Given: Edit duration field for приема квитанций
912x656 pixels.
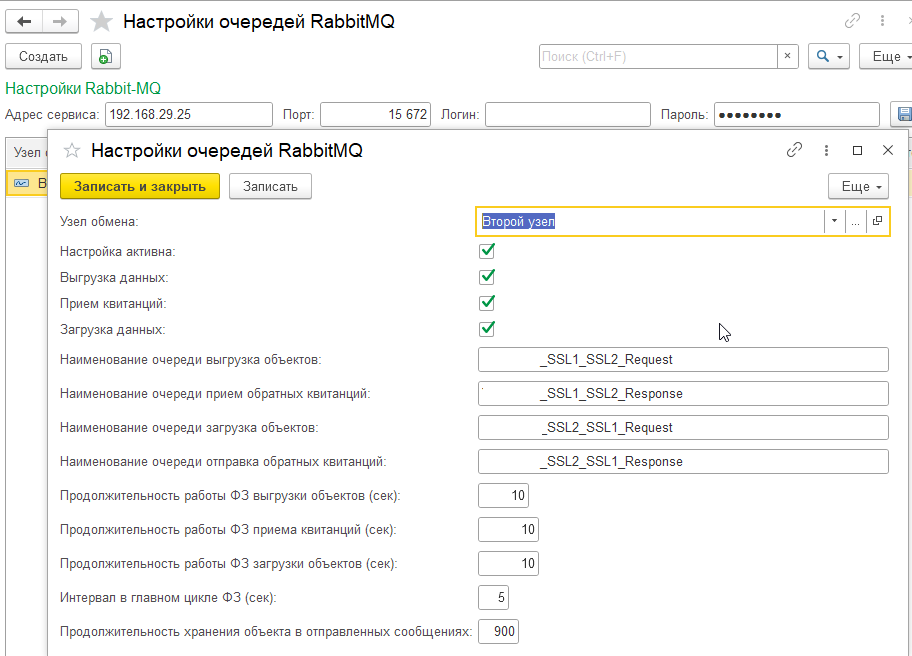Looking at the screenshot, I should point(508,529).
